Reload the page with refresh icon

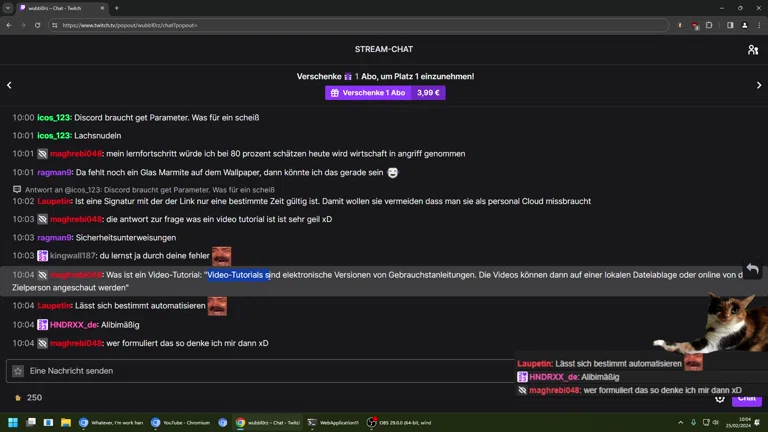point(37,25)
